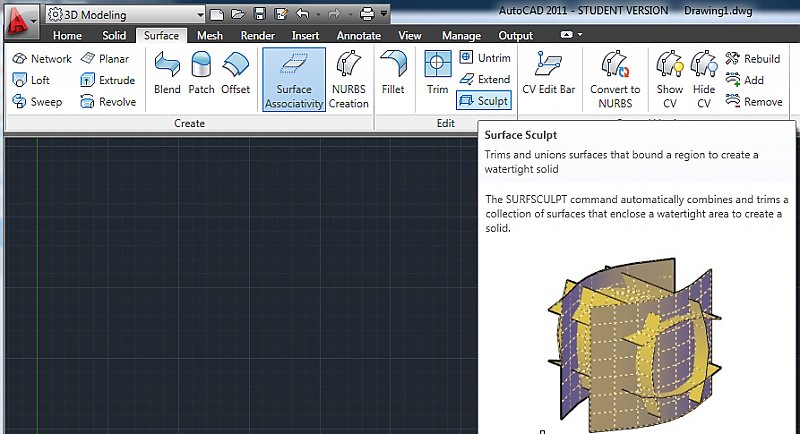Click the Patch surface tool
800x434 pixels.
click(201, 72)
